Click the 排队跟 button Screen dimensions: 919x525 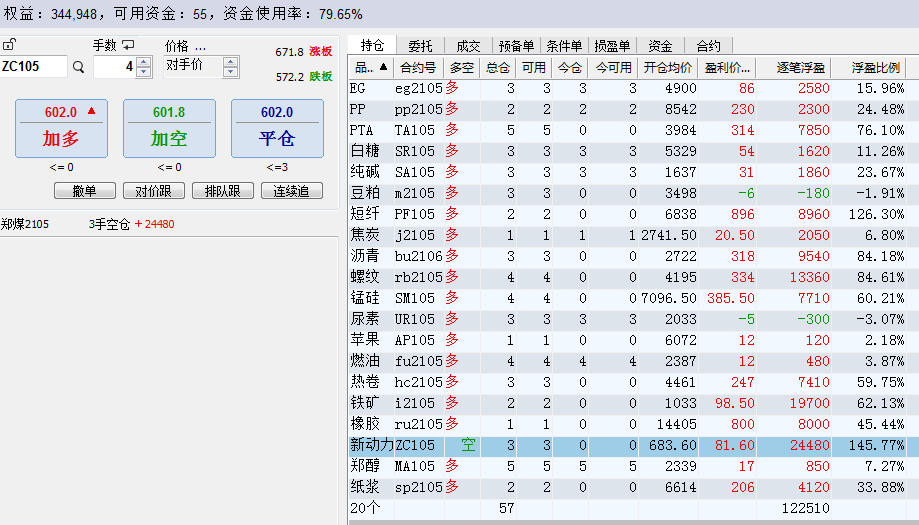pos(223,191)
